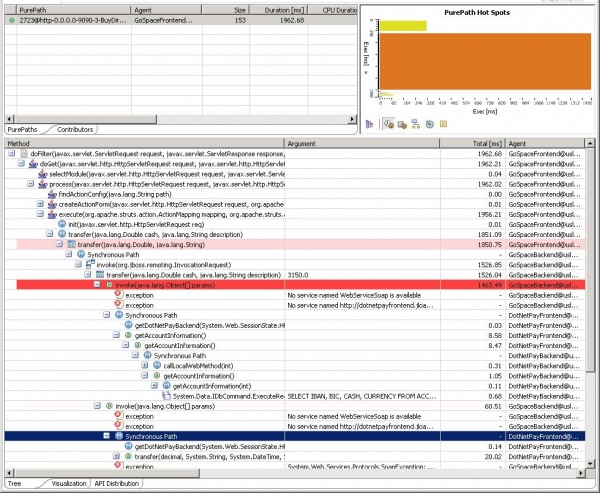Image resolution: width=600 pixels, height=493 pixels.
Task: Click upper scrollbar right arrow
Action: [352, 119]
